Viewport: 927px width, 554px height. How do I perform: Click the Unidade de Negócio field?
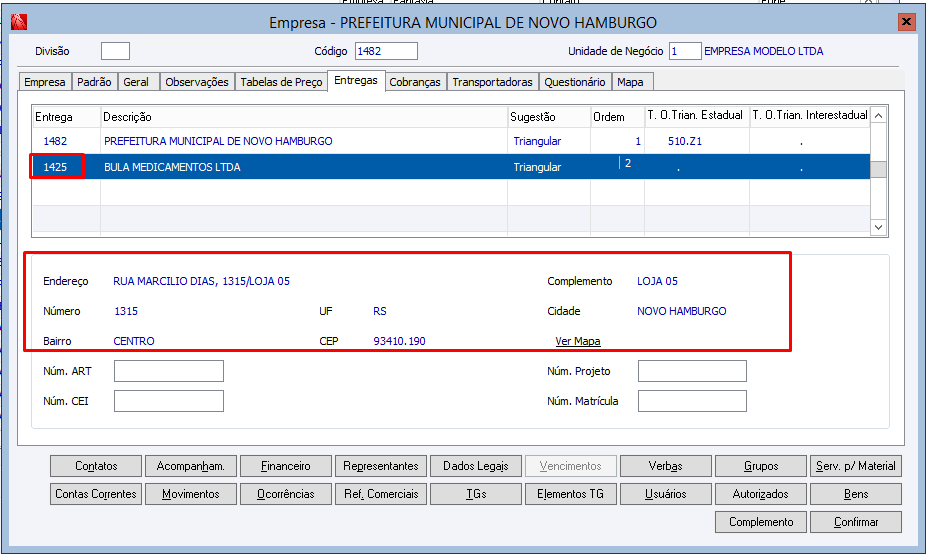[685, 51]
